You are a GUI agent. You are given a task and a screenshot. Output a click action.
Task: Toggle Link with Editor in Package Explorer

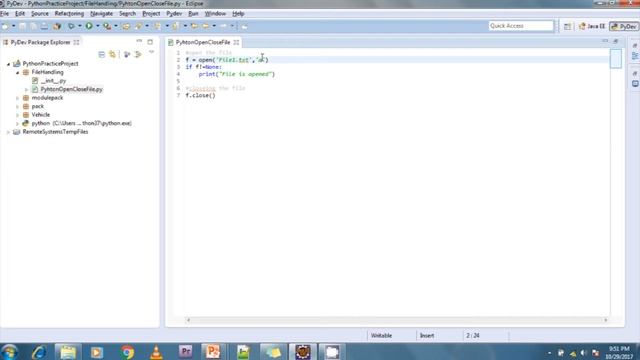(112, 54)
